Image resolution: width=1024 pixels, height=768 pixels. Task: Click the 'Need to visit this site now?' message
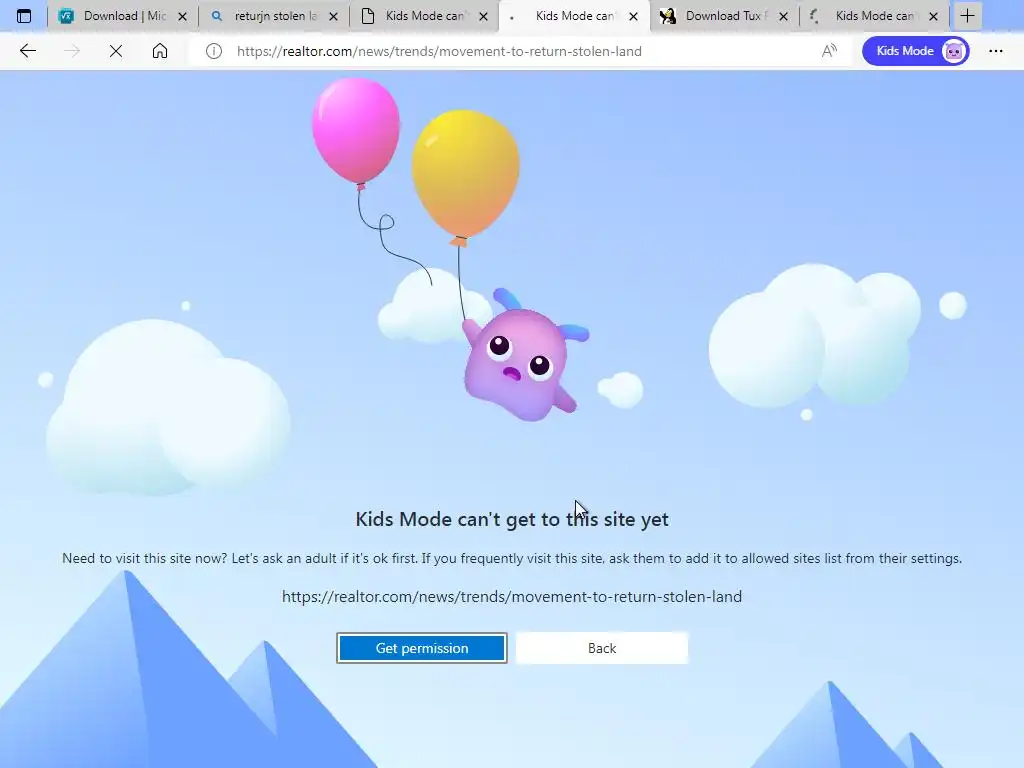click(x=512, y=558)
